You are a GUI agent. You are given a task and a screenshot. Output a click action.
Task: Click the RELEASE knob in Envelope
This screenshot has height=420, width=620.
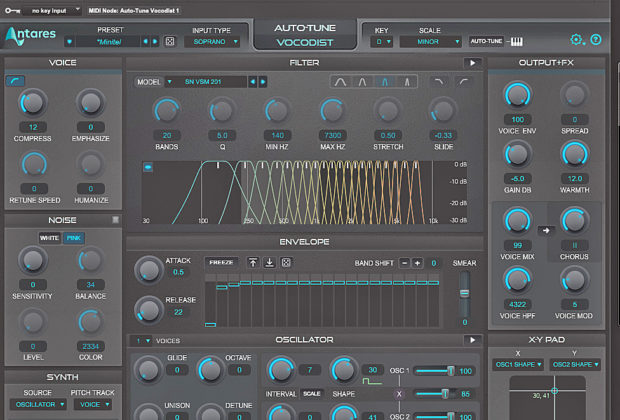click(148, 310)
